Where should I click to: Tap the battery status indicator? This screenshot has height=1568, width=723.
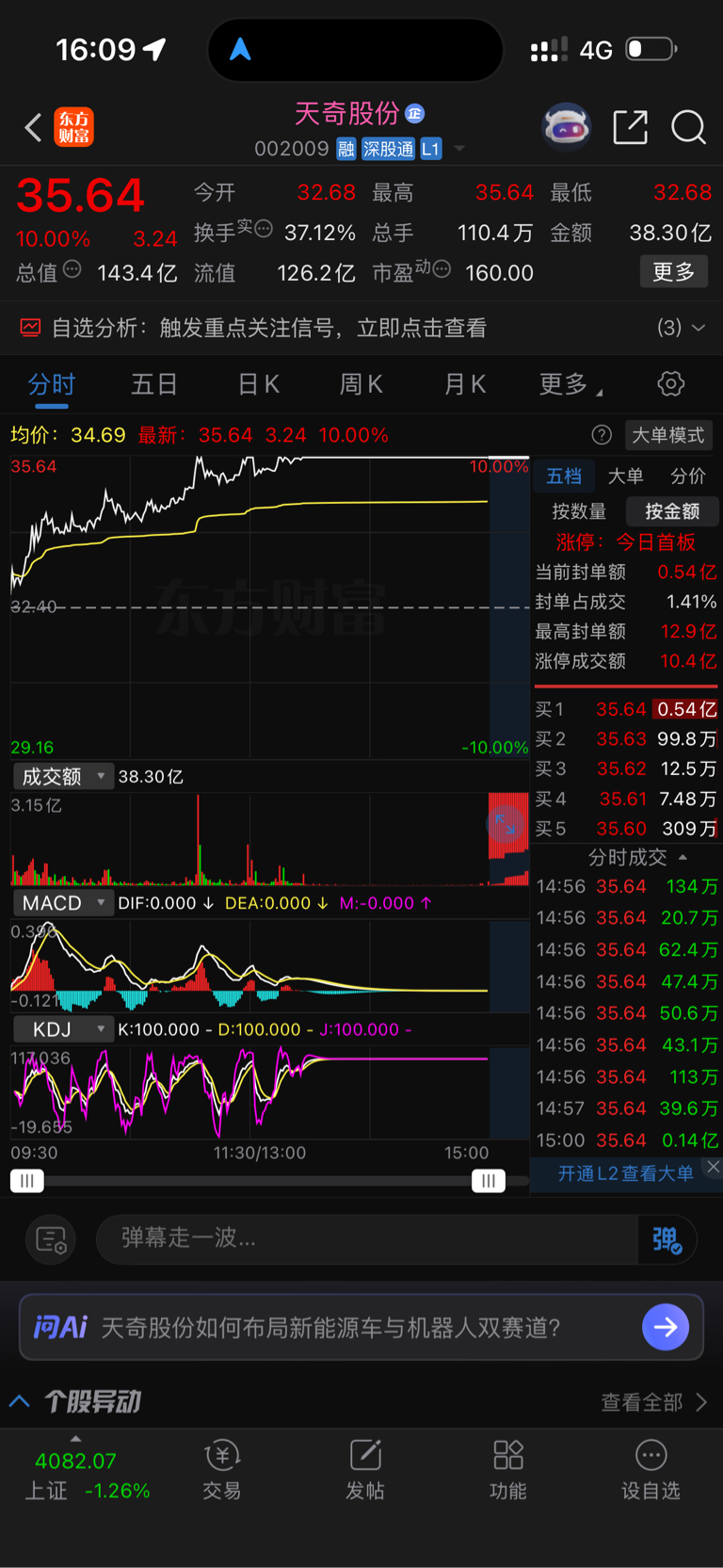(x=651, y=49)
